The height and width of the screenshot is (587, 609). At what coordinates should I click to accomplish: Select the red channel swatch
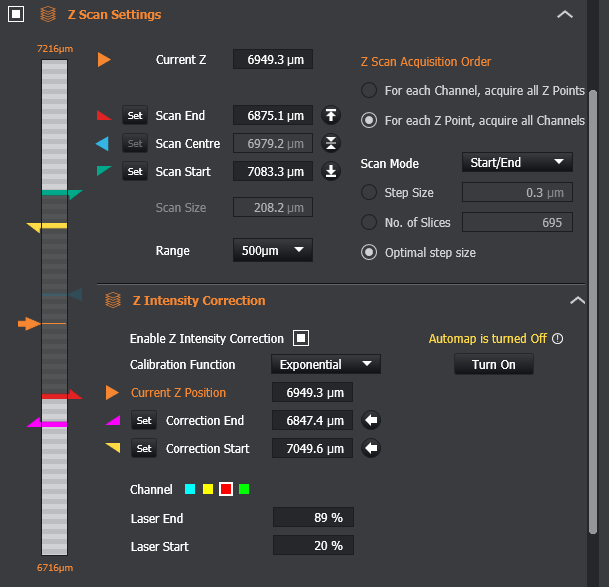226,489
